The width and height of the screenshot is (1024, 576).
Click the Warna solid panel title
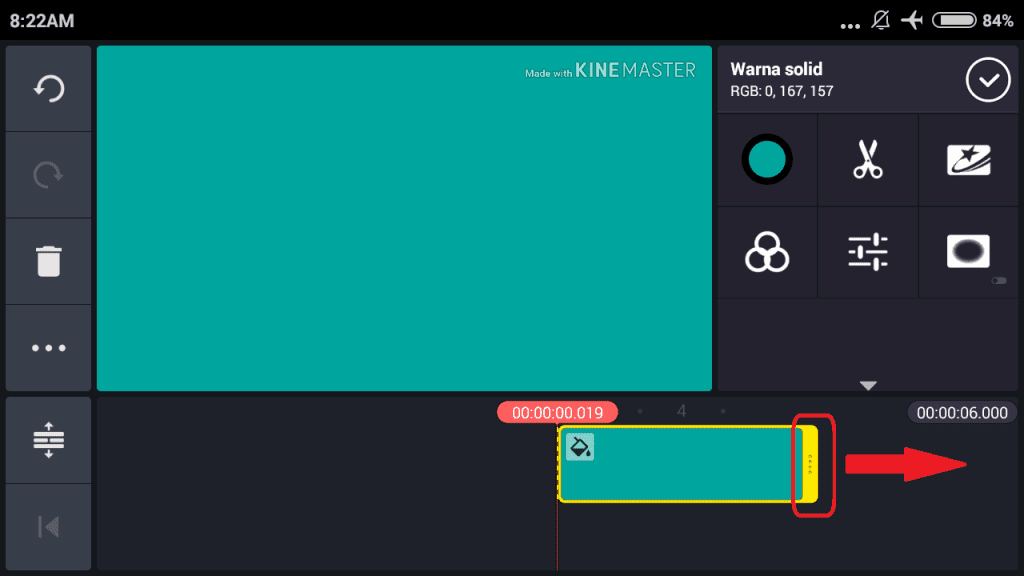pyautogui.click(x=776, y=69)
